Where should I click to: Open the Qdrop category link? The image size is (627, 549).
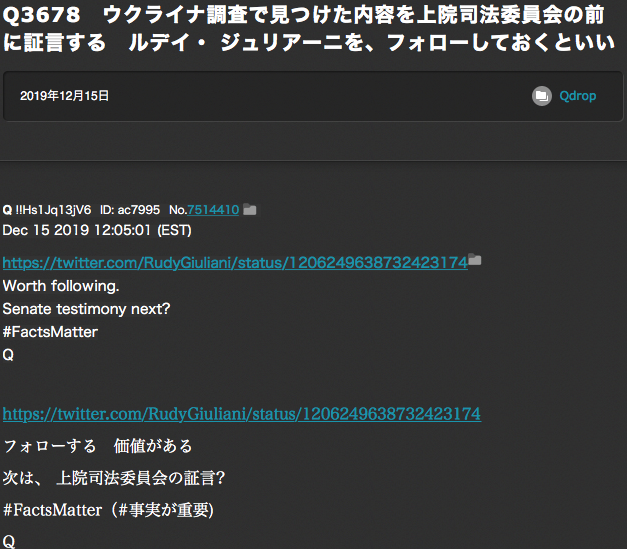pos(577,96)
